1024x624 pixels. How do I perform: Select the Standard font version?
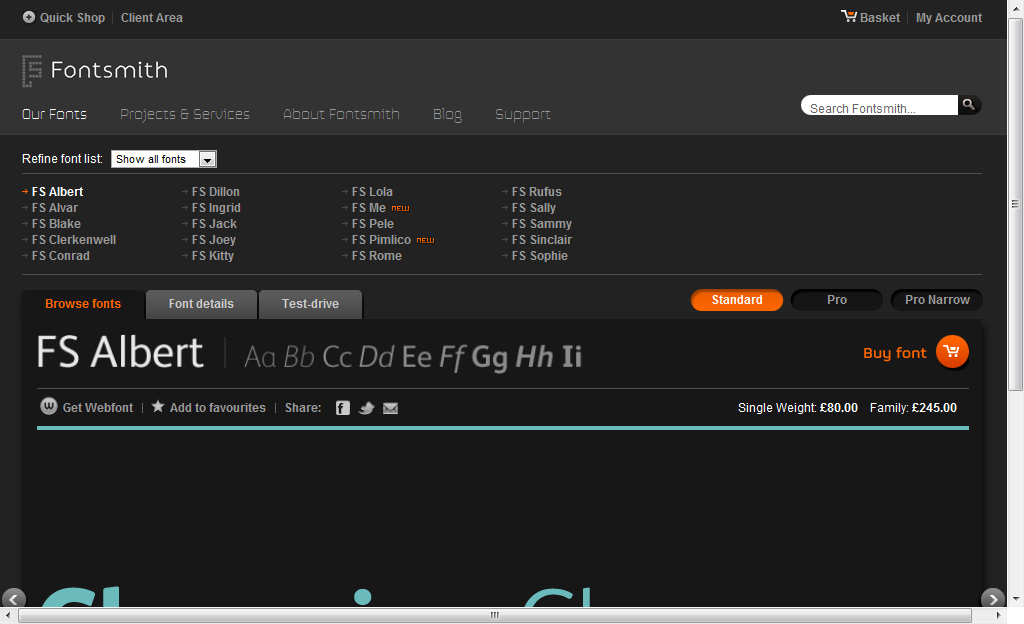coord(737,300)
